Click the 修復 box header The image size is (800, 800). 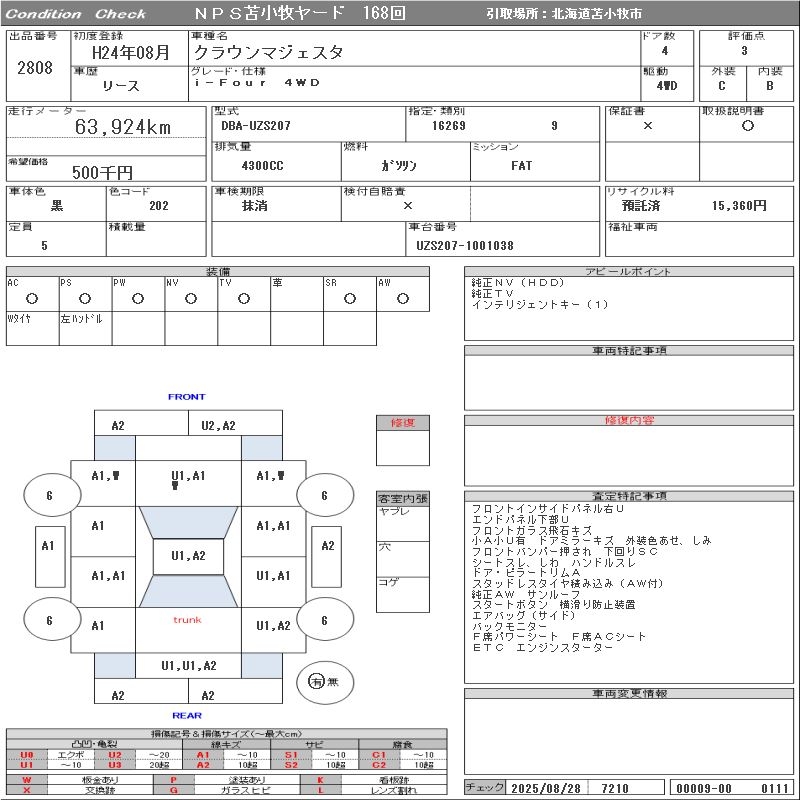pyautogui.click(x=402, y=422)
